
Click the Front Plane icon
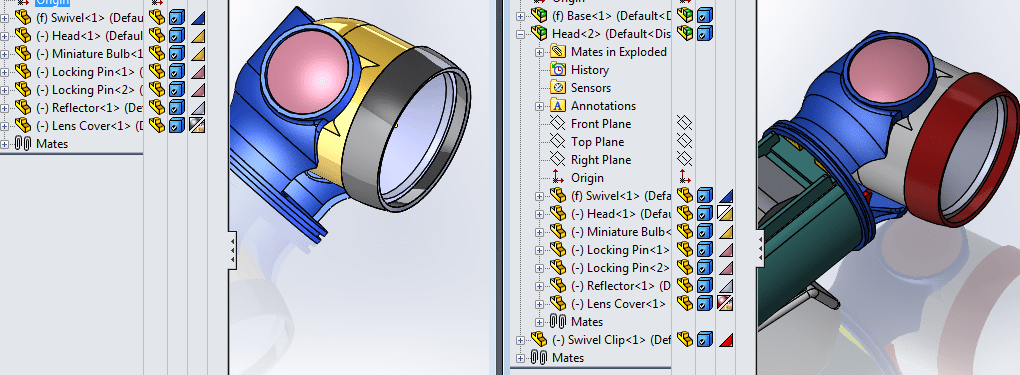pos(557,124)
